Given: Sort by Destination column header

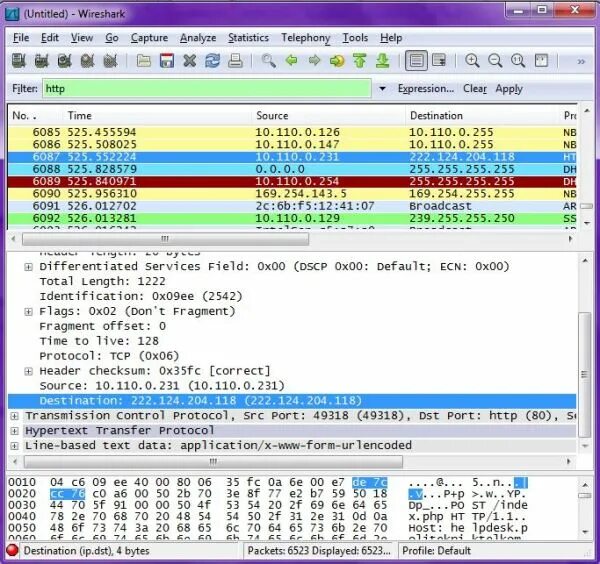Looking at the screenshot, I should pyautogui.click(x=482, y=116).
